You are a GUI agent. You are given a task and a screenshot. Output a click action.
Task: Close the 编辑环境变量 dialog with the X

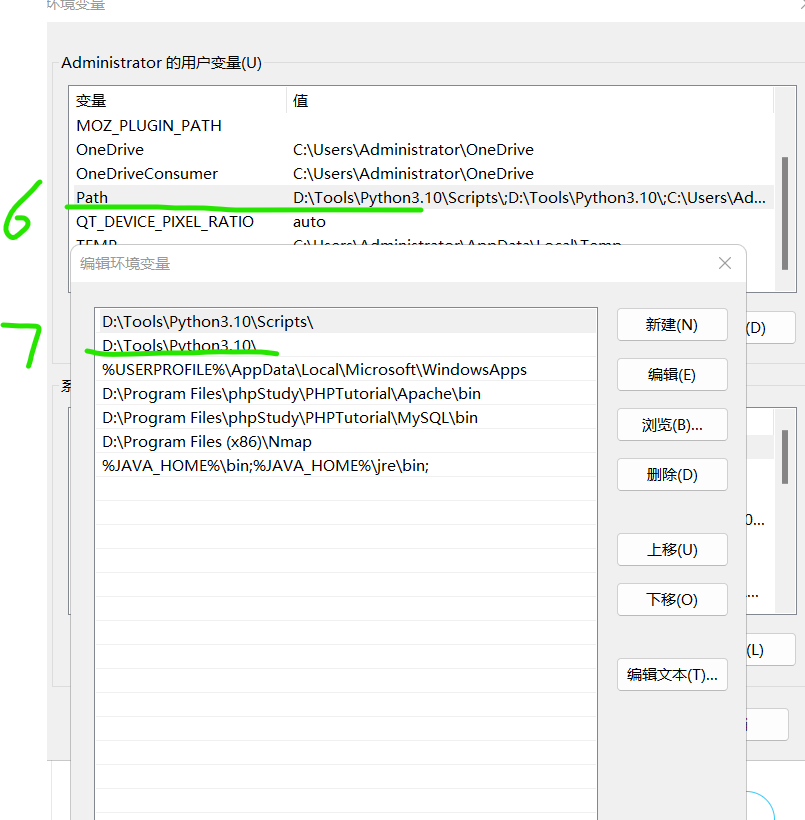click(724, 262)
